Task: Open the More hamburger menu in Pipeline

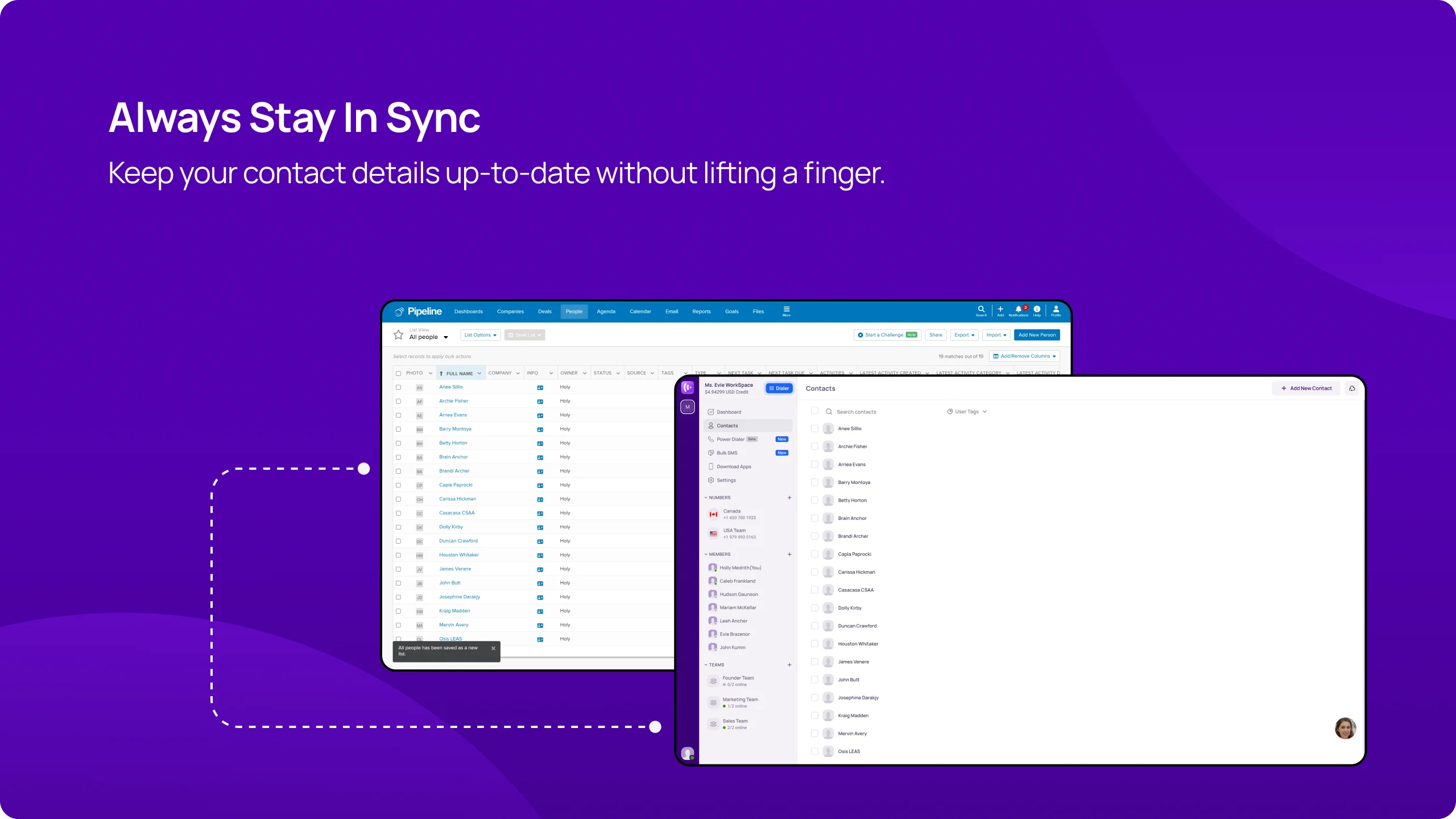Action: [x=787, y=311]
